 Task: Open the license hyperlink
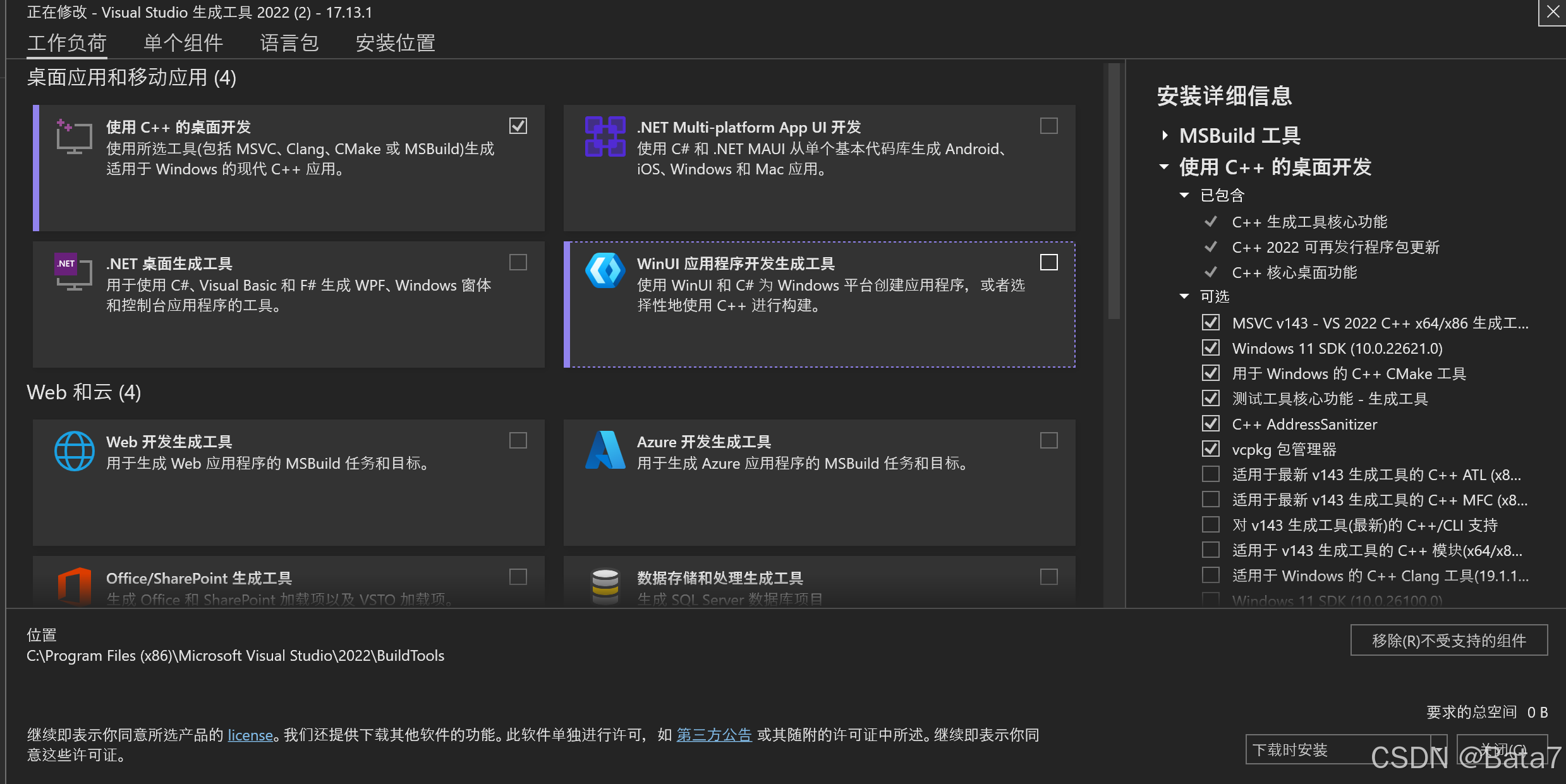(x=250, y=735)
